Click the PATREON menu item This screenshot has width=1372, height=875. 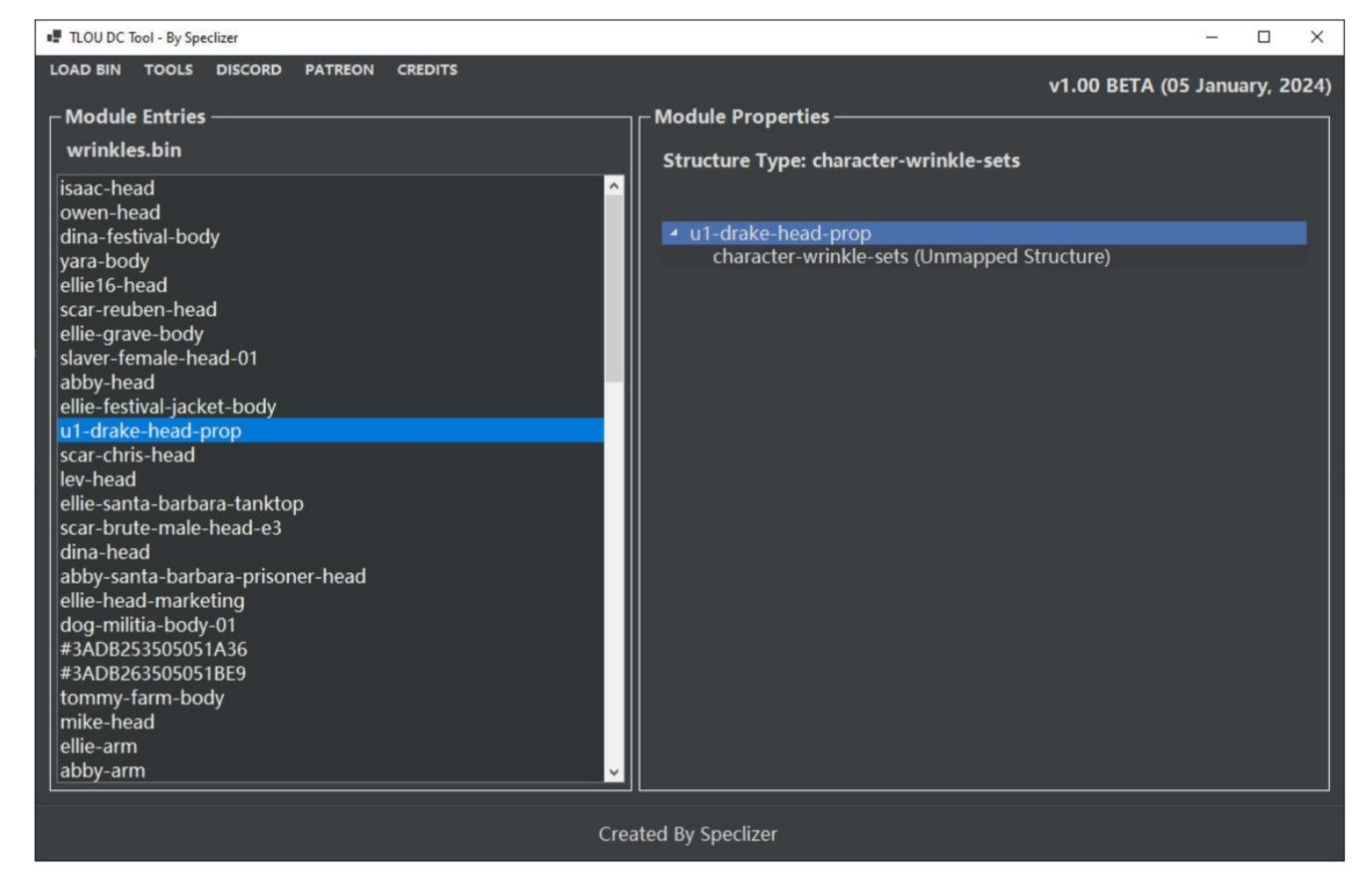(x=339, y=70)
